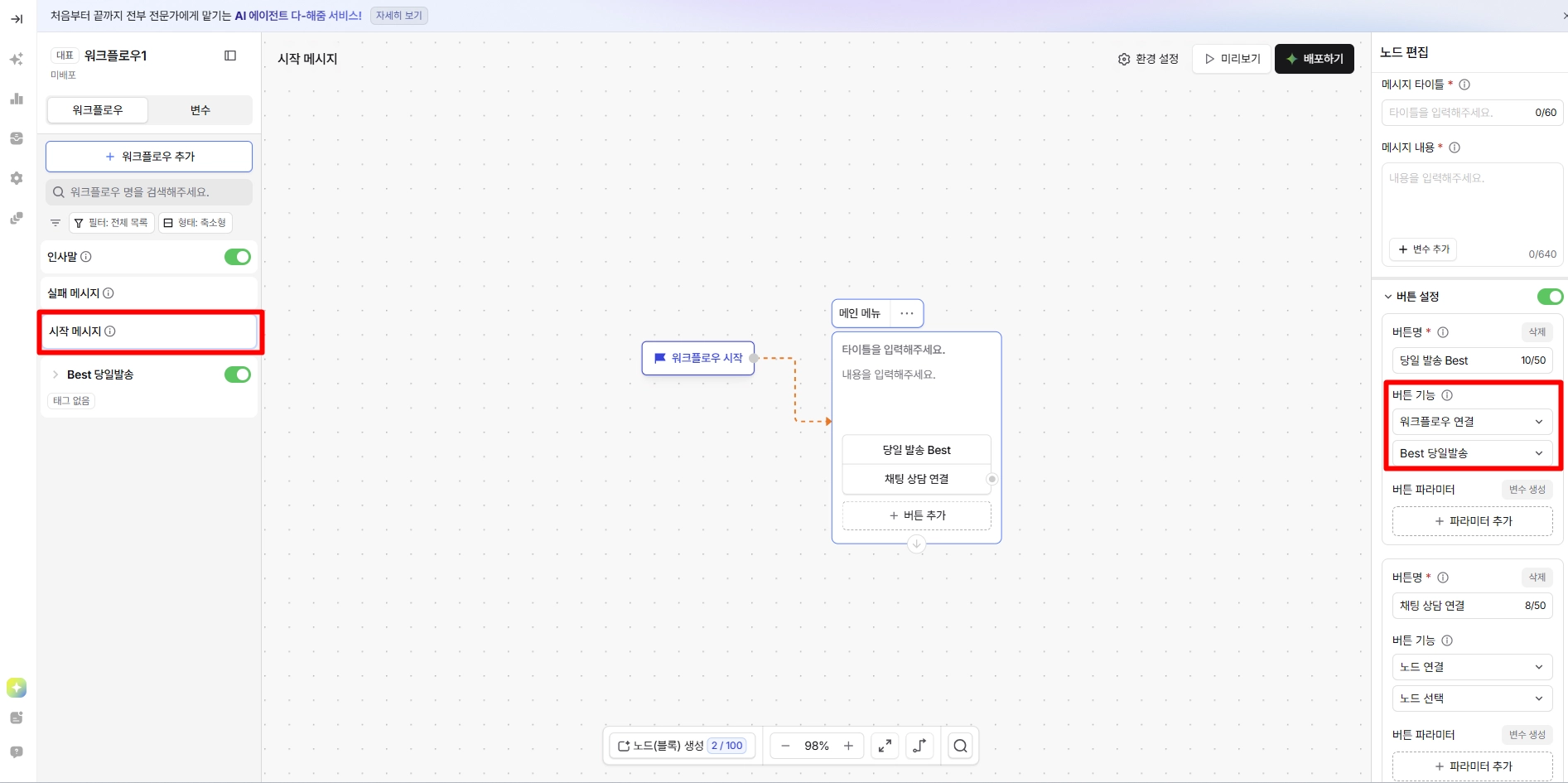Select 시작 메시지 in the workflow list
Viewport: 1568px width, 783px height.
coord(149,331)
